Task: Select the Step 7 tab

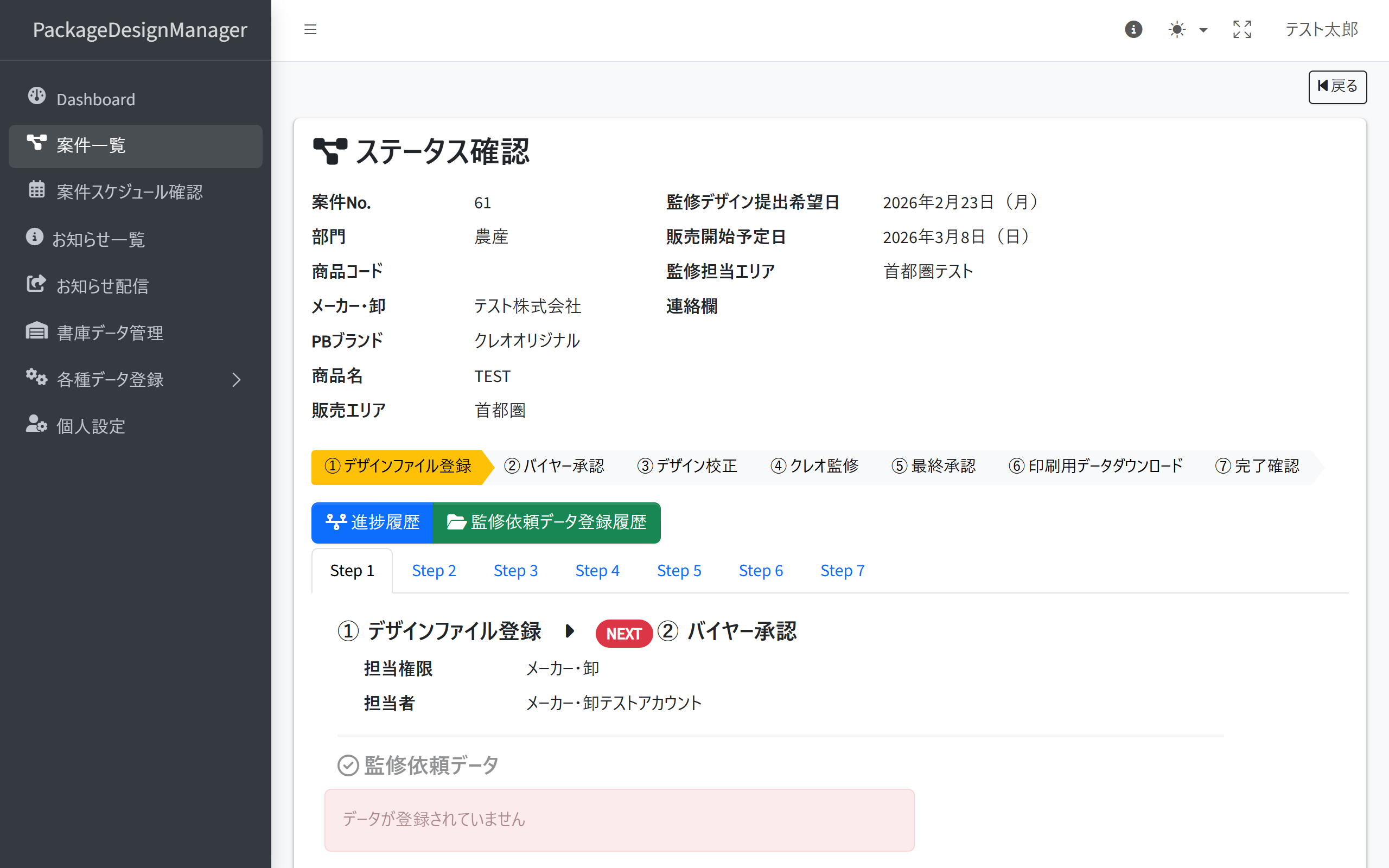Action: coord(842,571)
